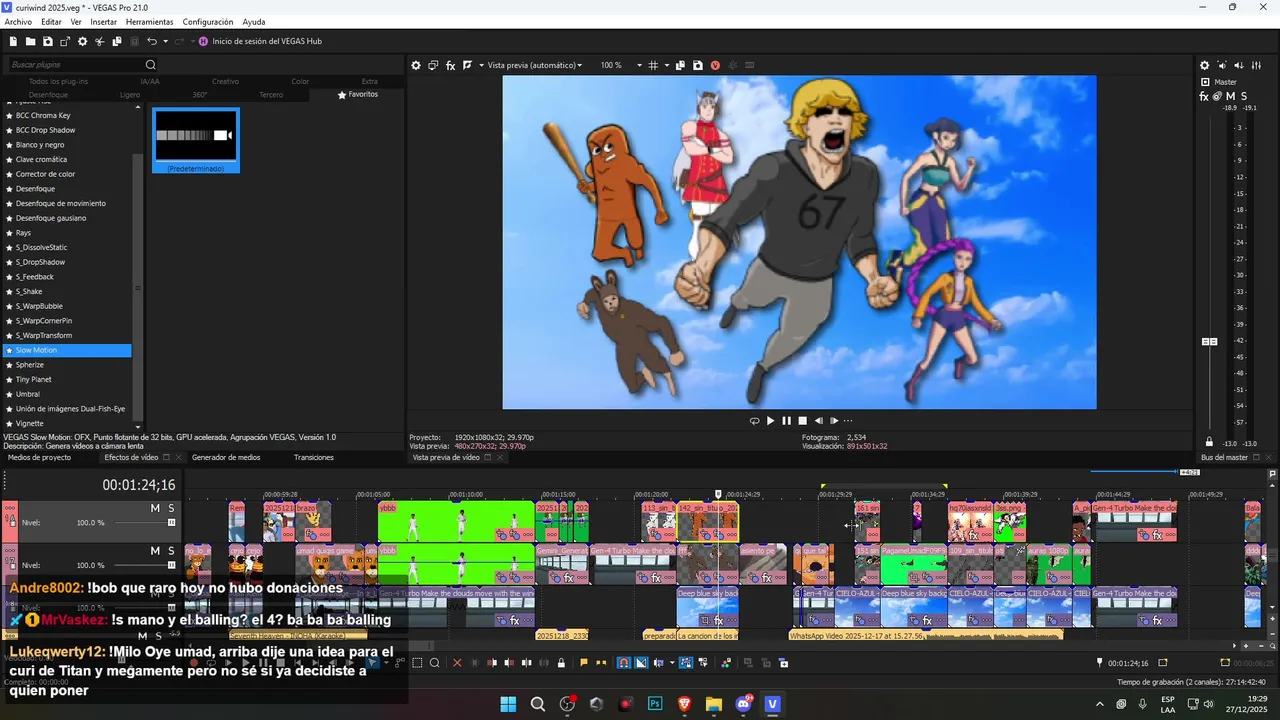
Task: Toggle lock event icon in timeline toolbar
Action: (561, 663)
